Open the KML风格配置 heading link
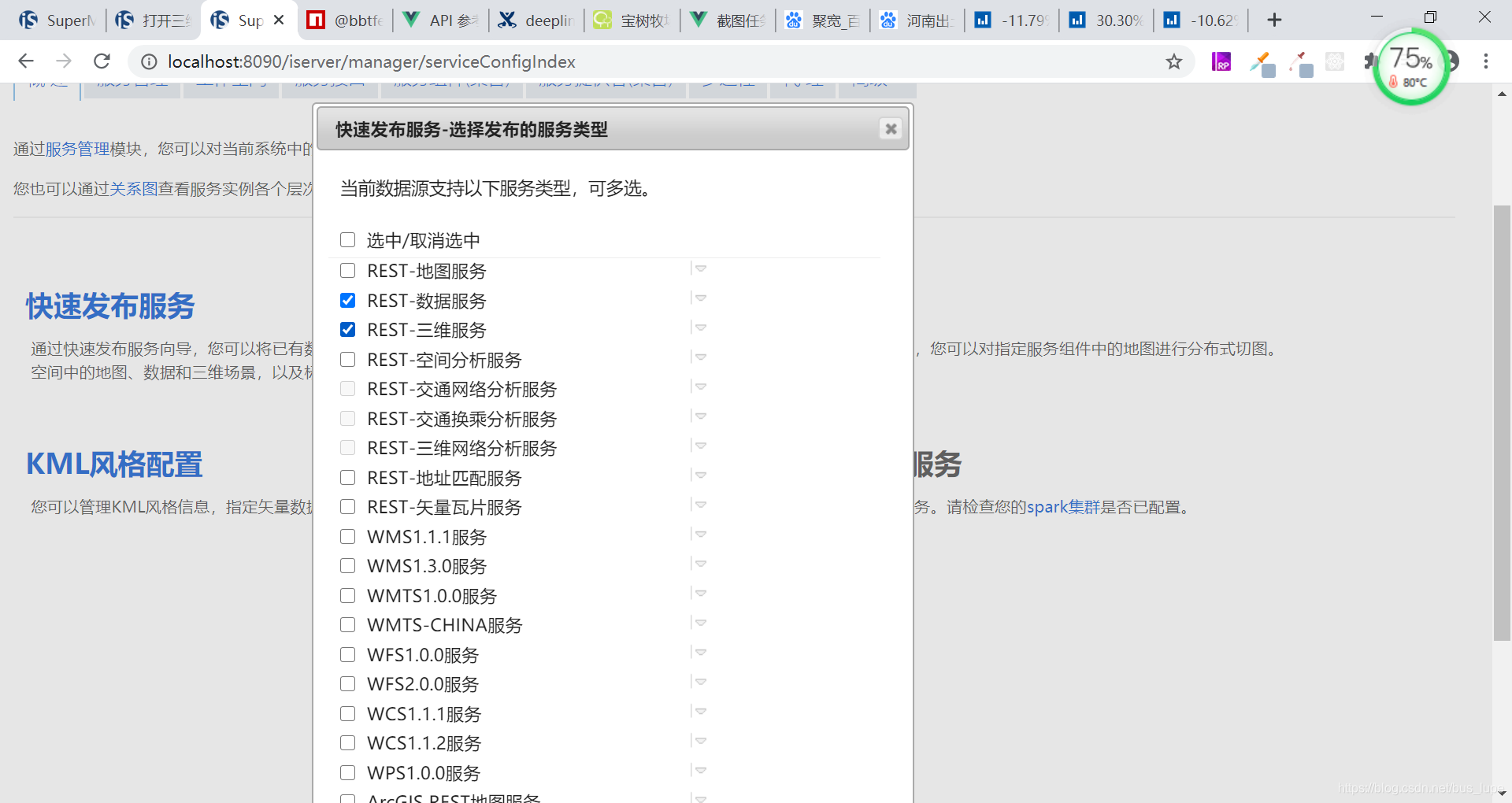Viewport: 1512px width, 803px height. click(x=114, y=464)
